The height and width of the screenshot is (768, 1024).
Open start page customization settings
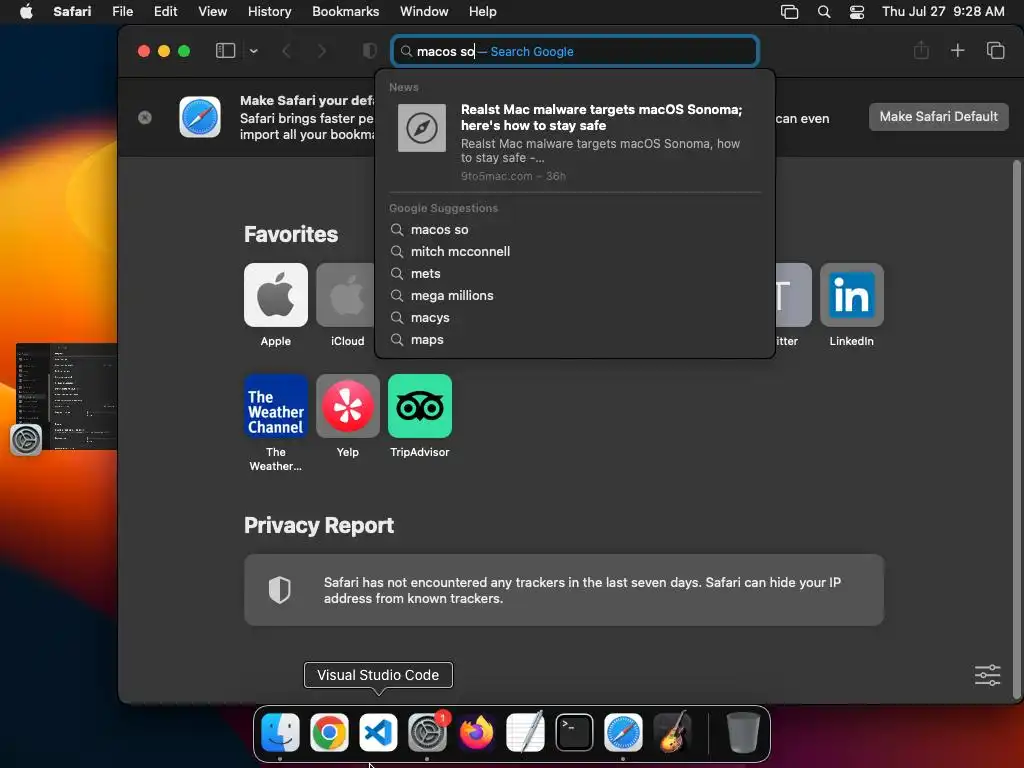[987, 675]
